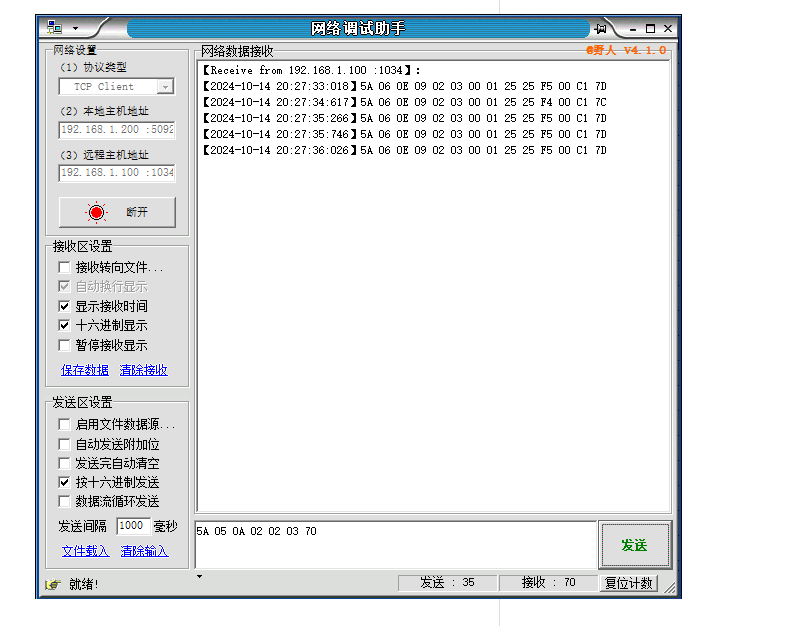Click the 复位计数 reset counter button
Viewport: 793px width, 626px height.
pos(629,583)
